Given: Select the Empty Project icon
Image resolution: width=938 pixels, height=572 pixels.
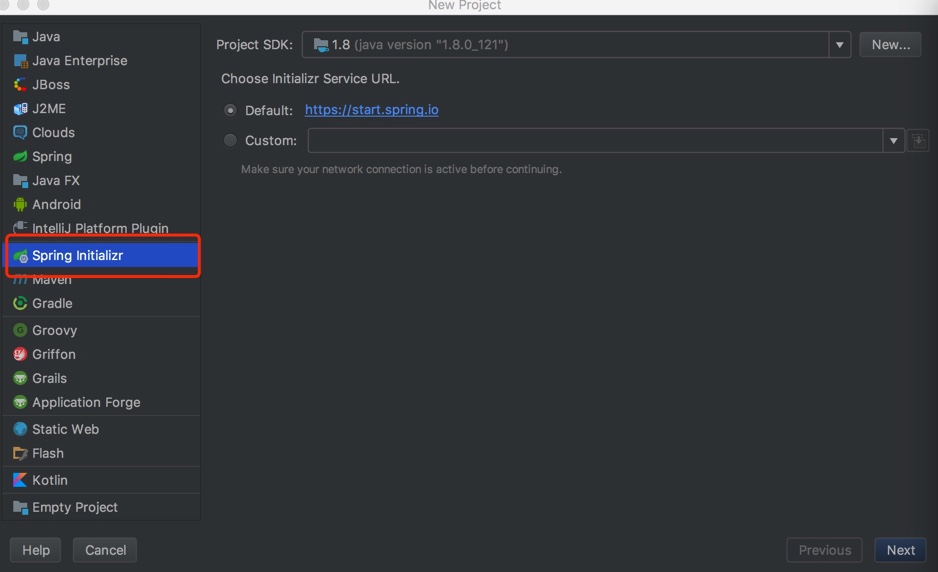Looking at the screenshot, I should (x=20, y=507).
